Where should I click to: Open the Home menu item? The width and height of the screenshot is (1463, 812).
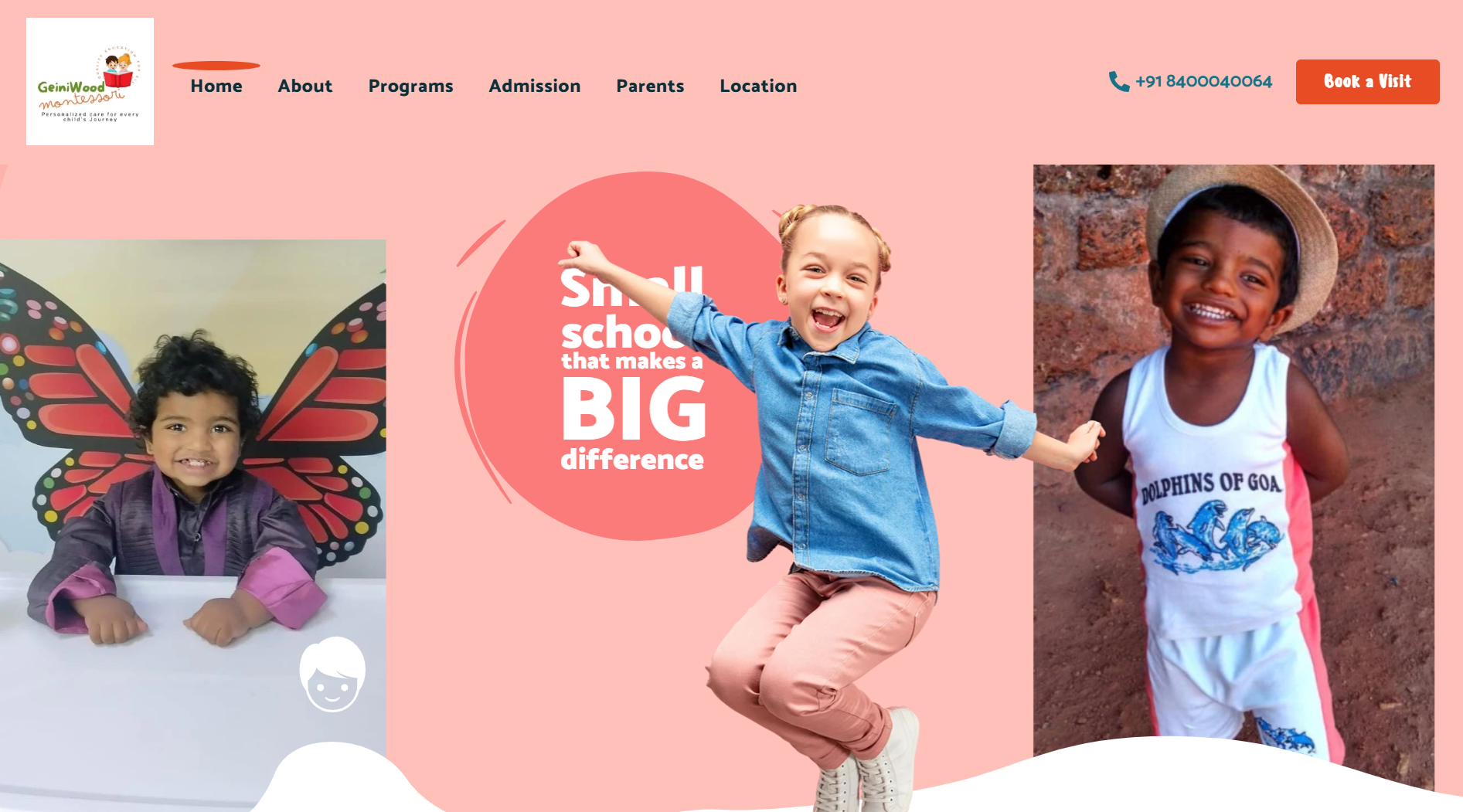point(216,86)
